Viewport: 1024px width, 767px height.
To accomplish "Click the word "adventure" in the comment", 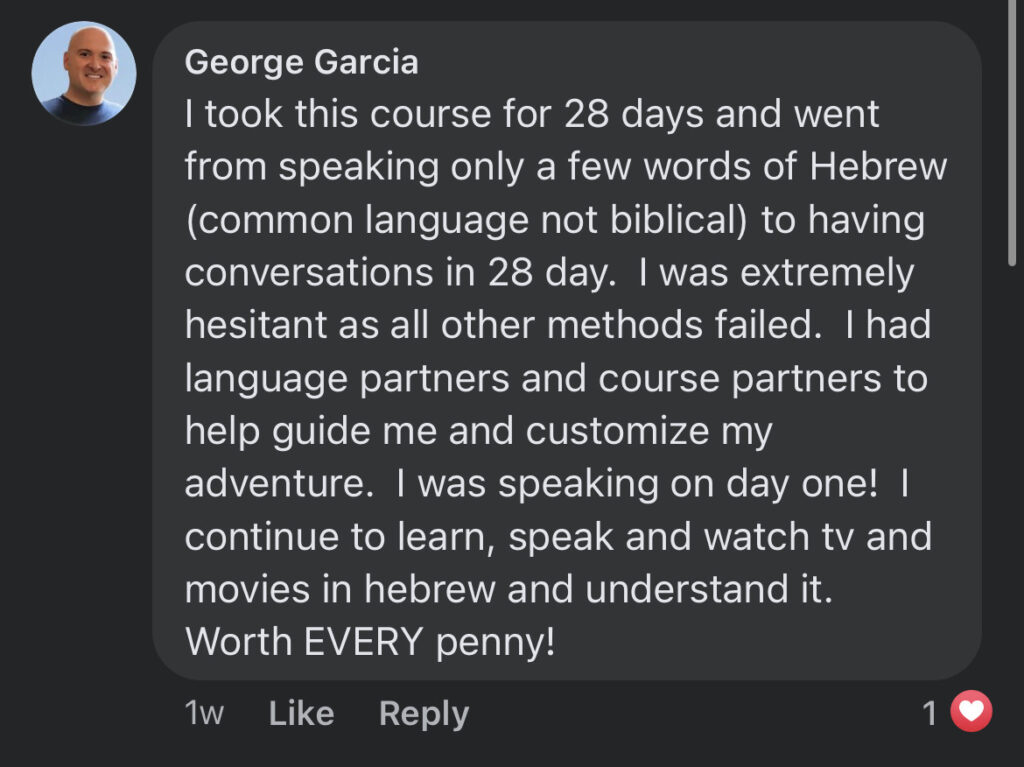I will point(274,484).
